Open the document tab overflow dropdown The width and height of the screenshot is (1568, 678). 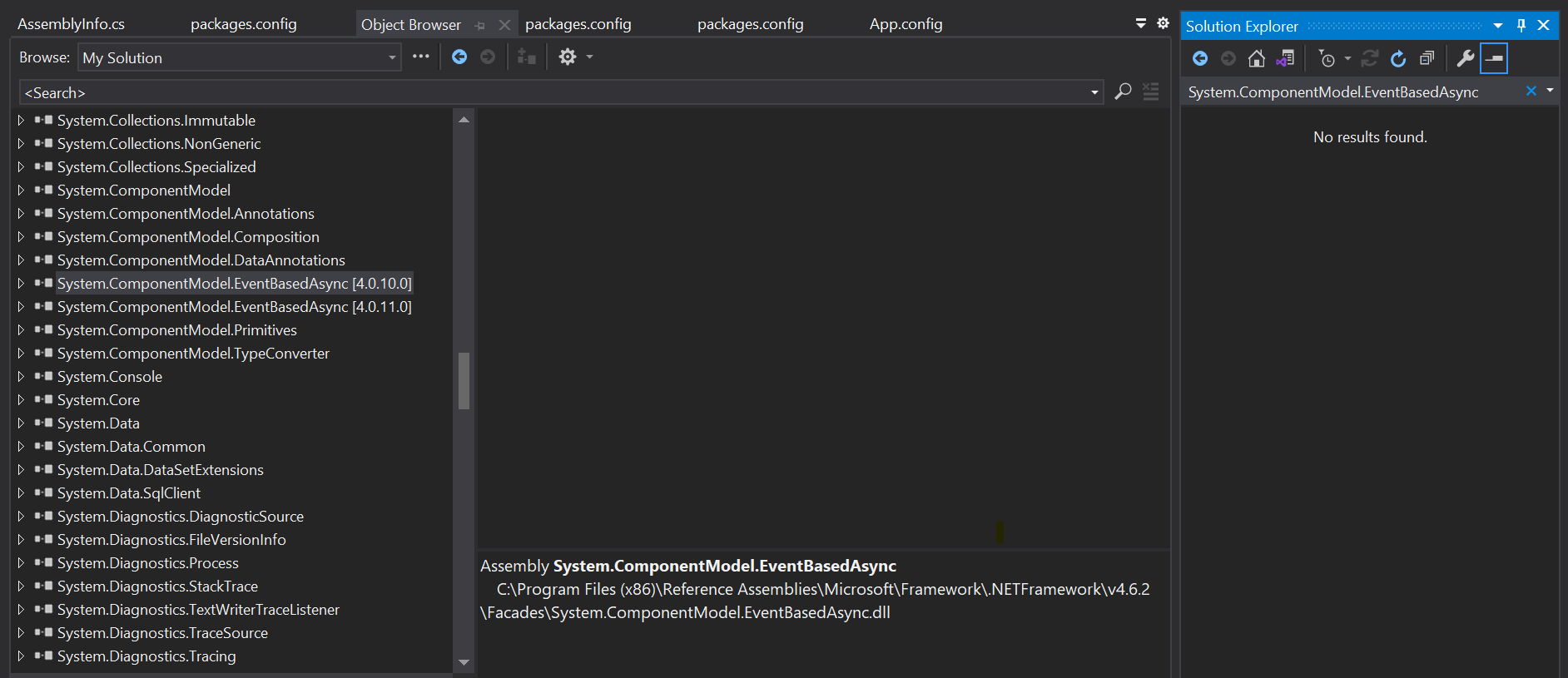1141,23
